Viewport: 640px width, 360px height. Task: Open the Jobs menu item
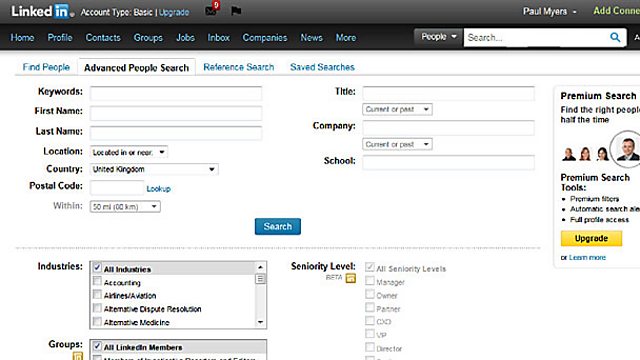point(185,38)
